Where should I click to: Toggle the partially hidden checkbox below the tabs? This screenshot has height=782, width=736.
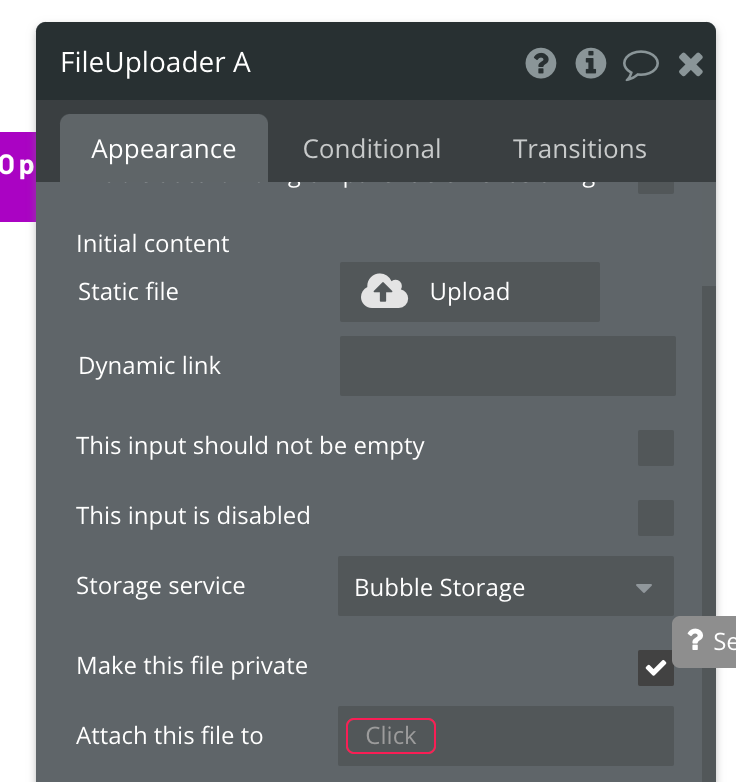tap(656, 186)
